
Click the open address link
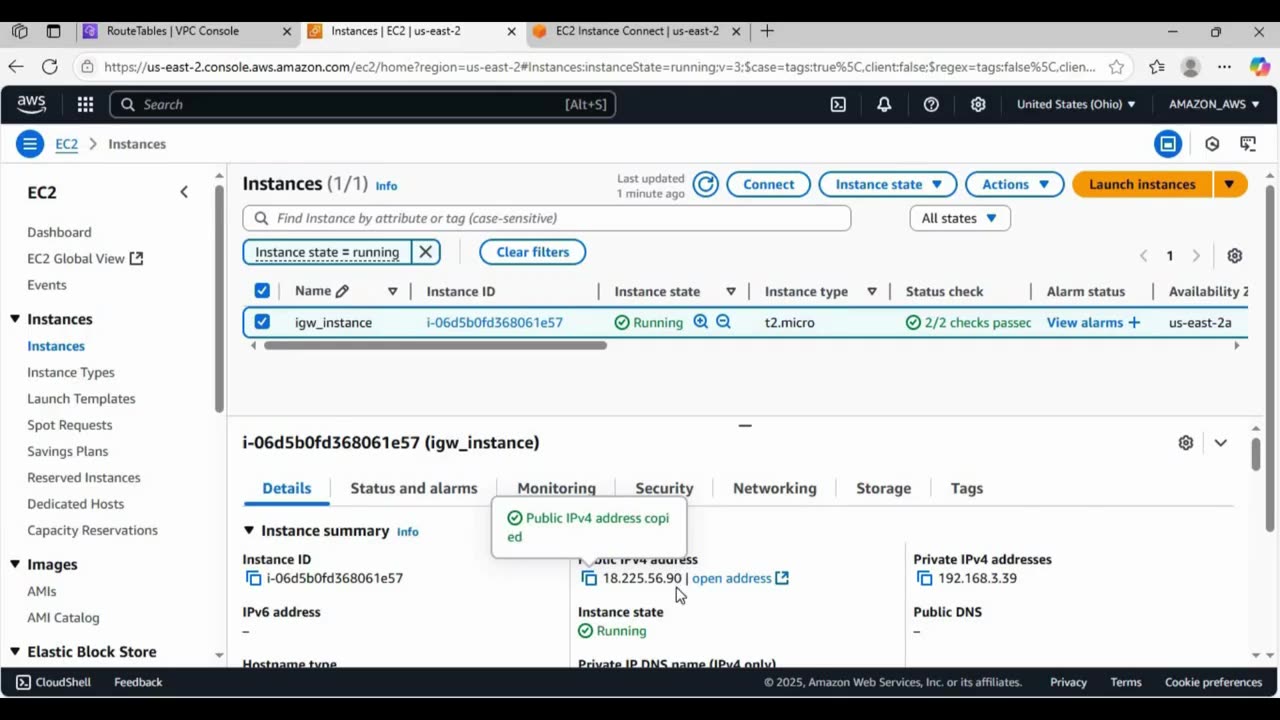(740, 578)
